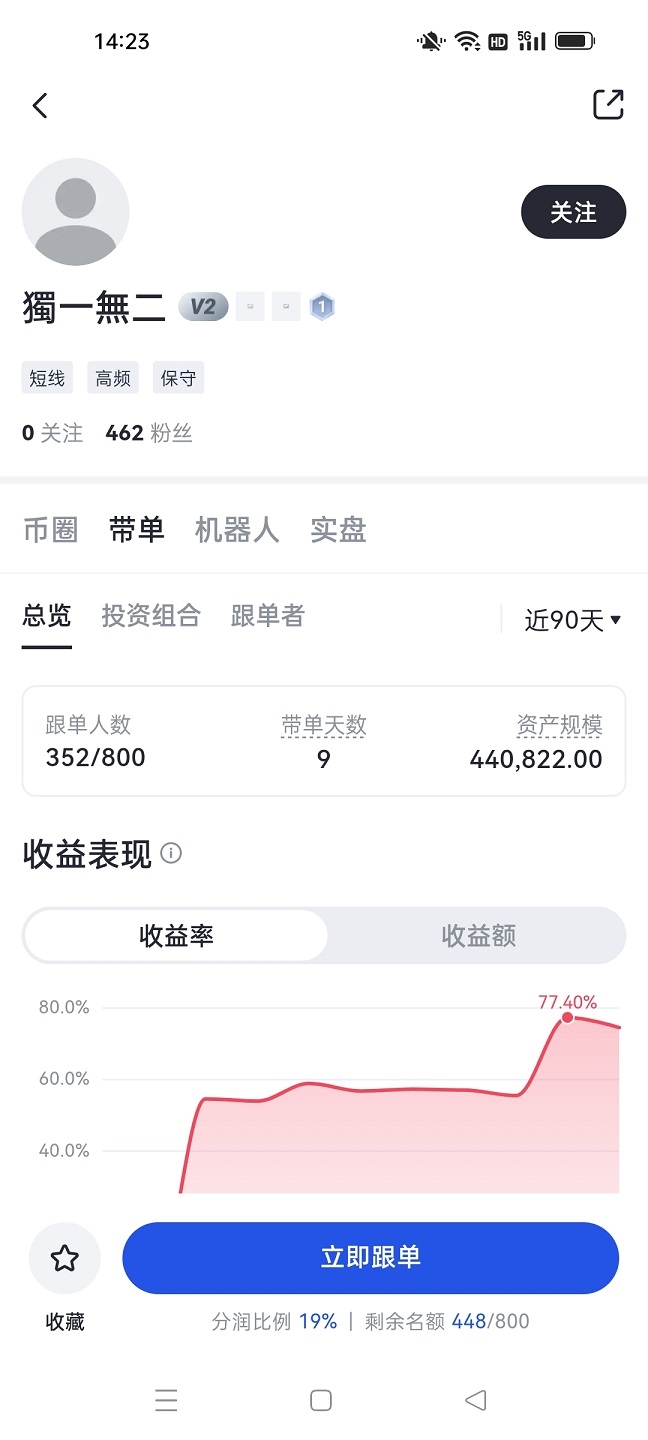Toggle the 收益率 view in the chart switcher

(176, 936)
